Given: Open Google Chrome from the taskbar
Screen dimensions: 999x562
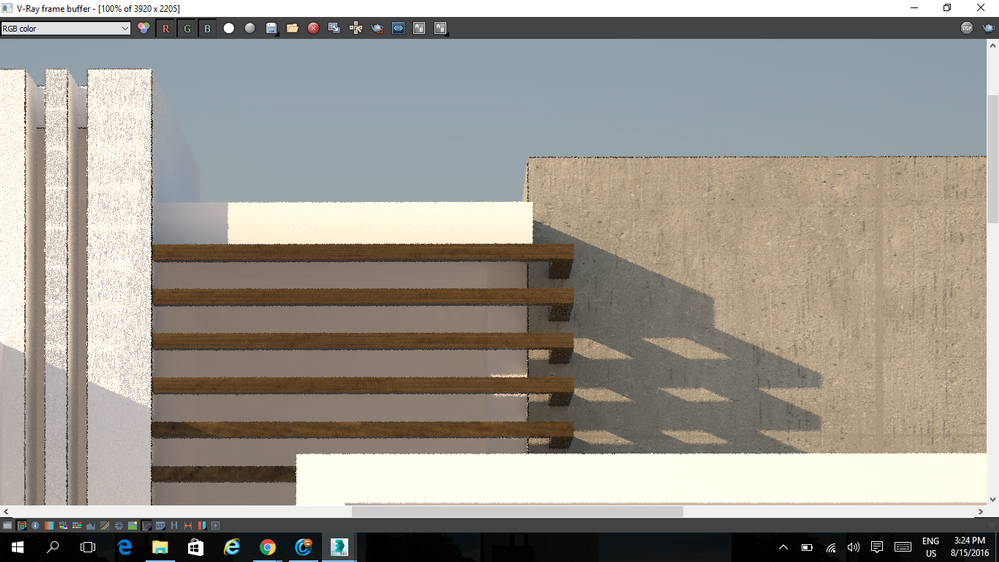Looking at the screenshot, I should 268,547.
